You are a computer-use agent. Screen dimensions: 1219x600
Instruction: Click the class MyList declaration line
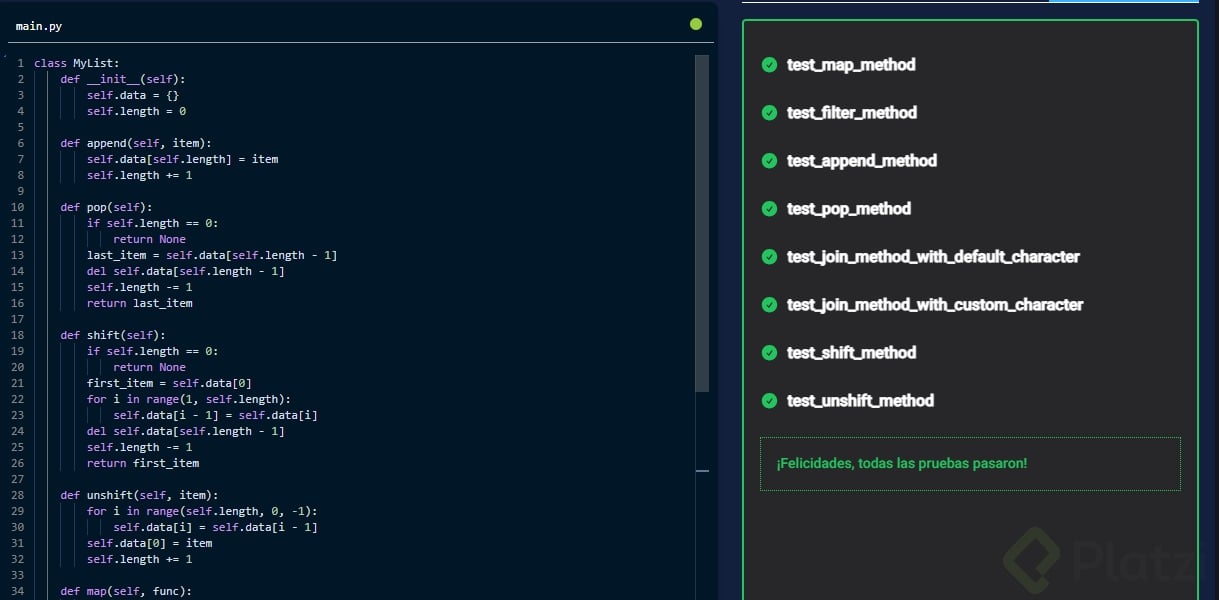[x=76, y=63]
